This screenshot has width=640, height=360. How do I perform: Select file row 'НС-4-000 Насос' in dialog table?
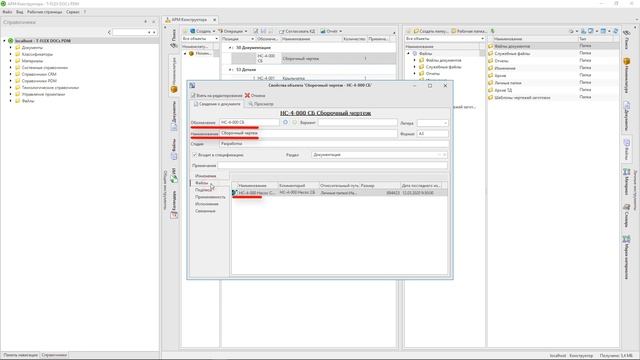(340, 193)
